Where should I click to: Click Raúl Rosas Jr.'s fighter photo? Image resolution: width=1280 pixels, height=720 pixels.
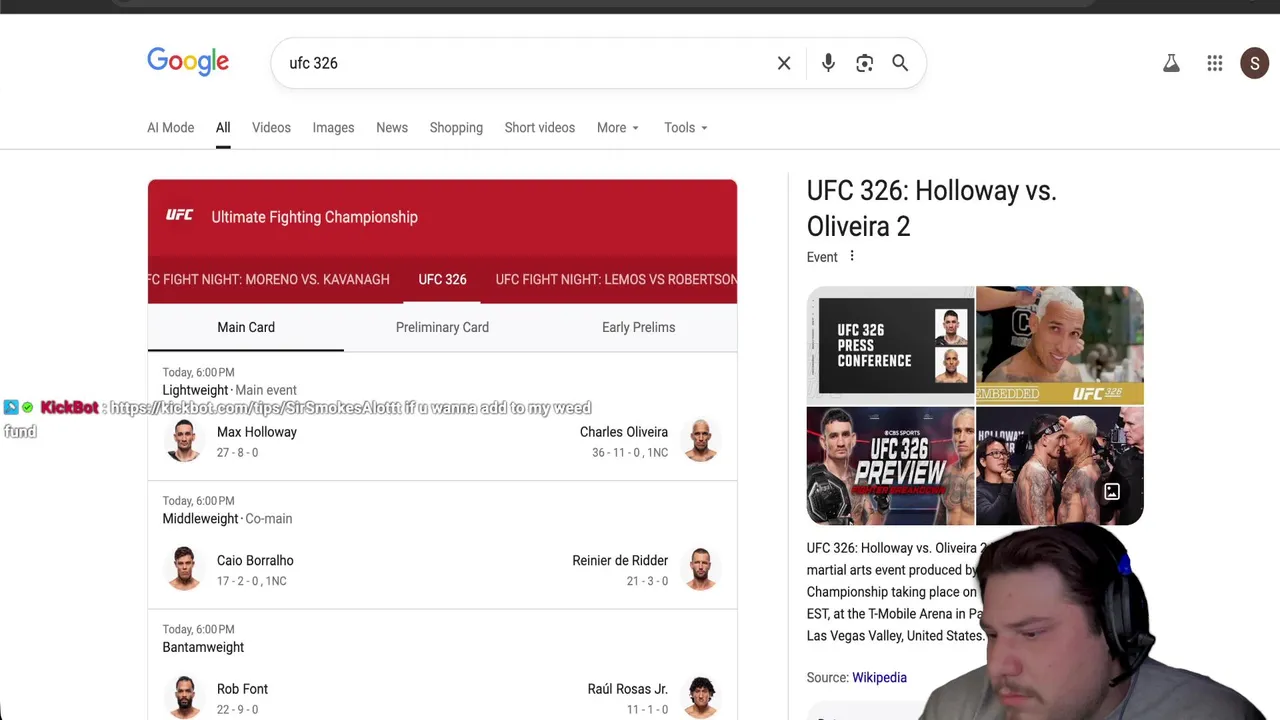(x=701, y=698)
